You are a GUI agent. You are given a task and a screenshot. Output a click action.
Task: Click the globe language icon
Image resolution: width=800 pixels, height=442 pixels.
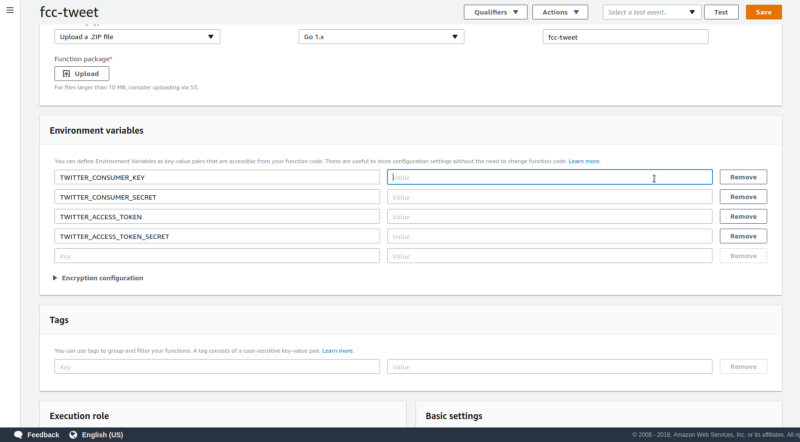click(73, 435)
